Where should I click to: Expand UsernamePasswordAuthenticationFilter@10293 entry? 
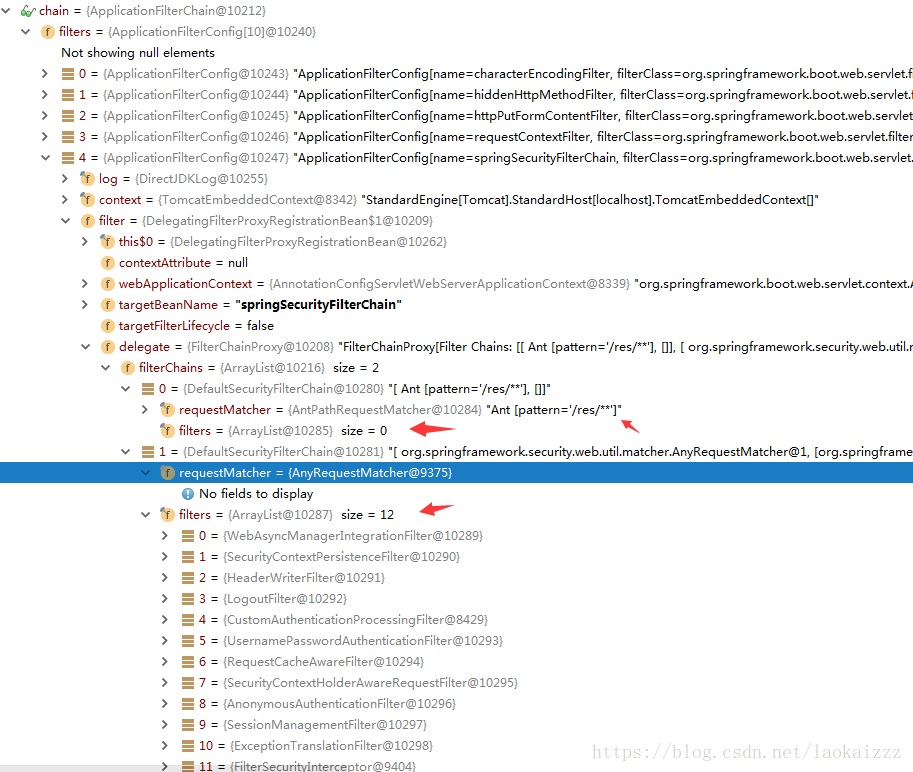[165, 640]
